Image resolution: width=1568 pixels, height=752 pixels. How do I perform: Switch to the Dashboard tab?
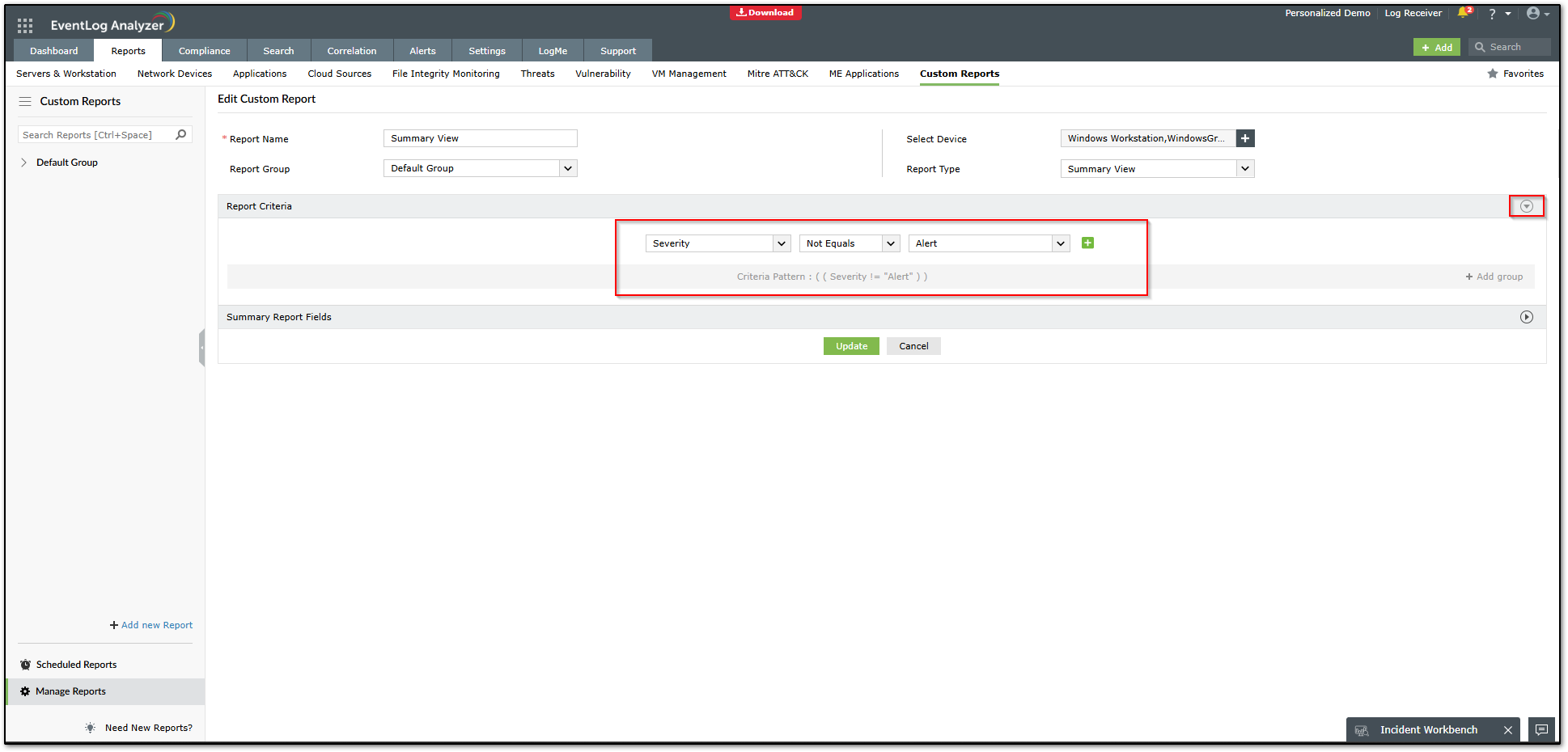pos(54,51)
